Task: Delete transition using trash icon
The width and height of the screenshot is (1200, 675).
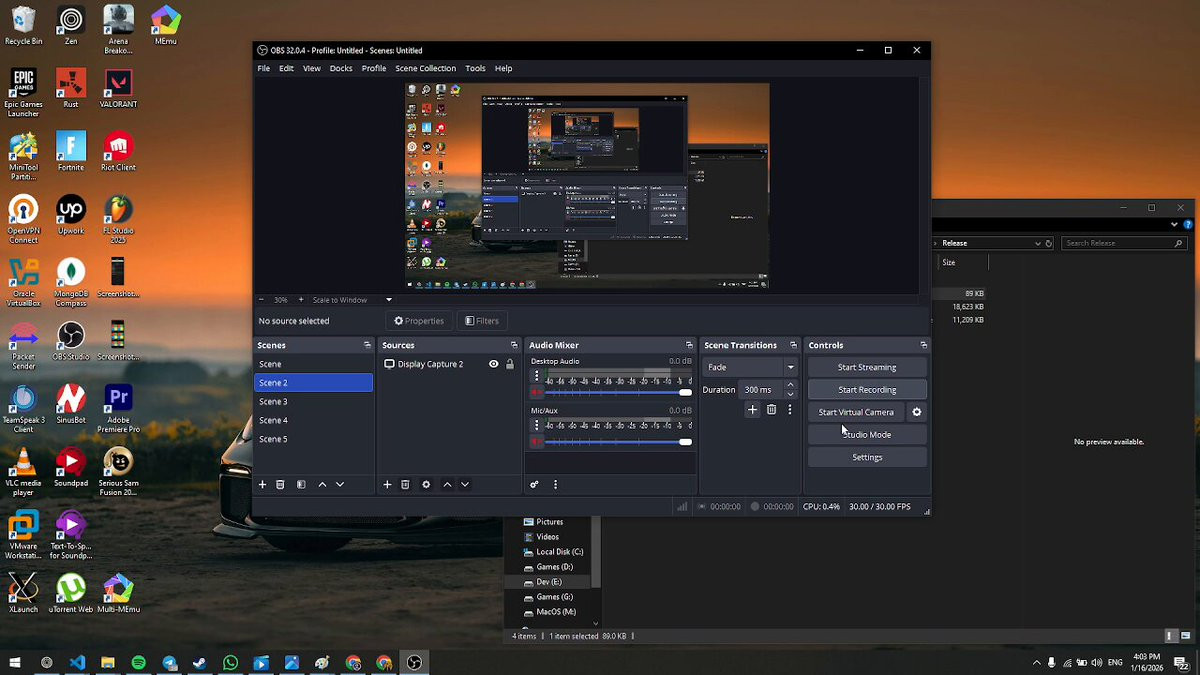Action: pyautogui.click(x=772, y=410)
